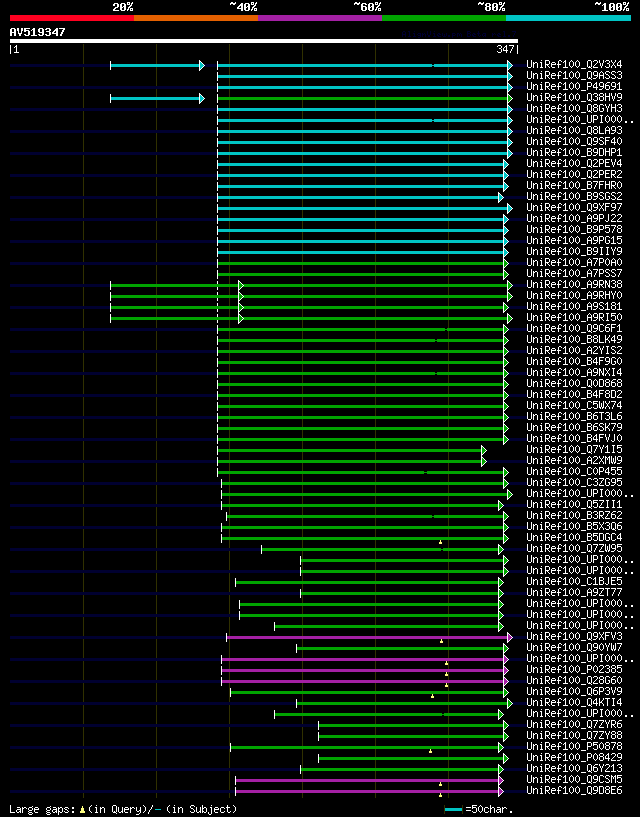Click the UniRef100_Q7ZYR6 label
The height and width of the screenshot is (817, 640).
574,724
